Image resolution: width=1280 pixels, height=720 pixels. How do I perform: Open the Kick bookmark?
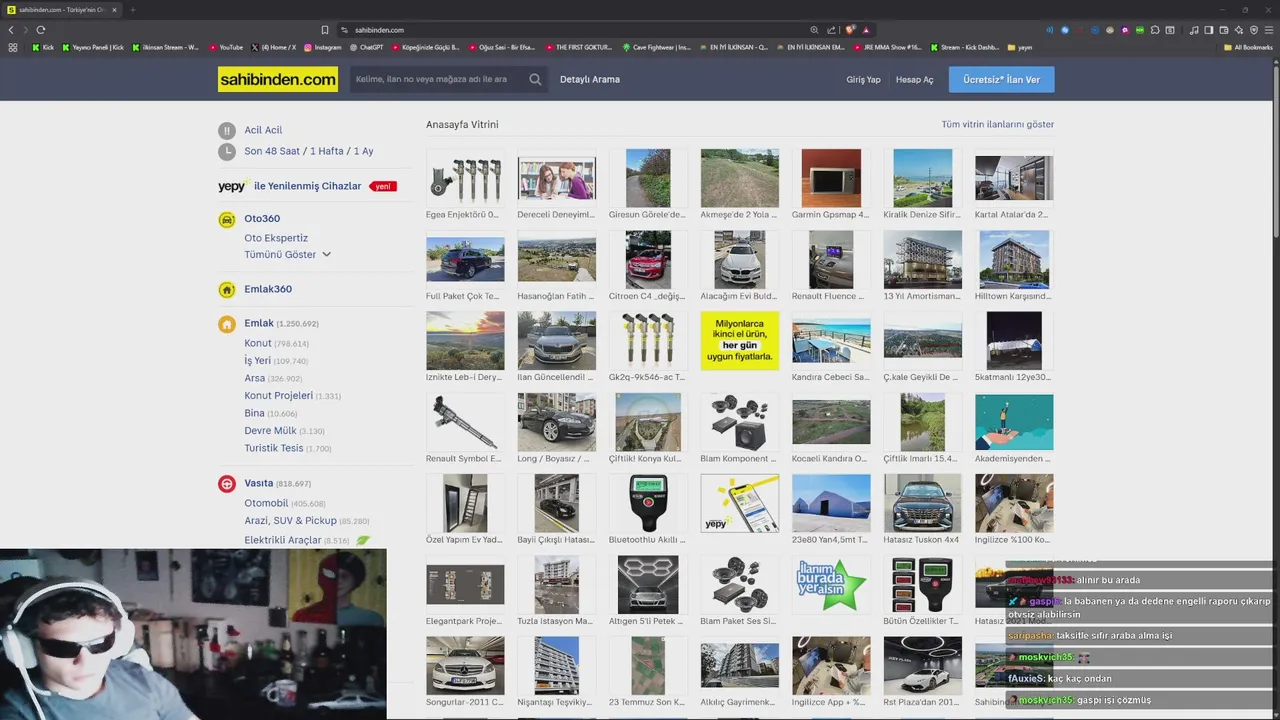point(43,47)
